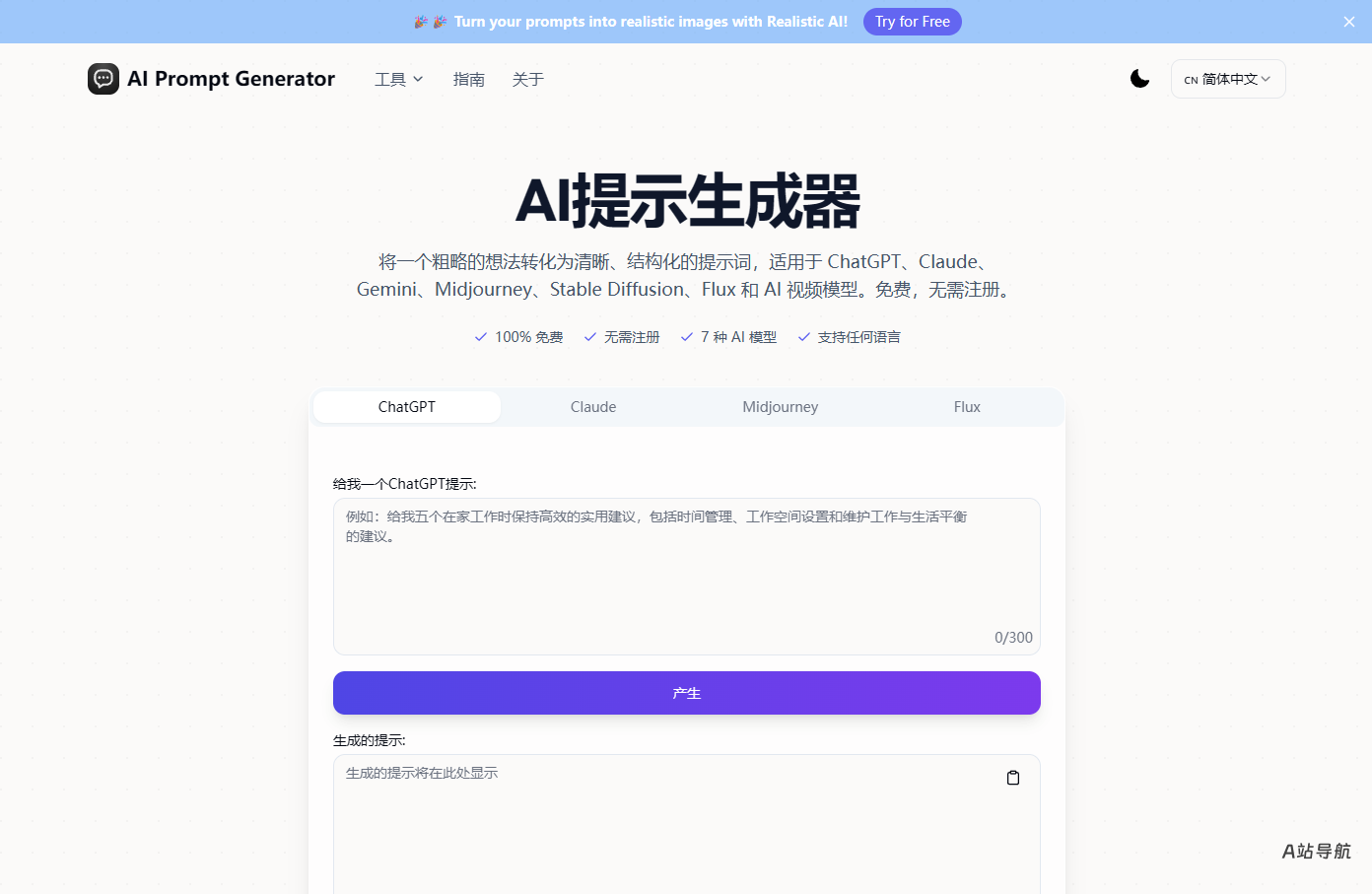1372x894 pixels.
Task: Click the 给我一个ChatGPT提示 label
Action: coord(405,484)
